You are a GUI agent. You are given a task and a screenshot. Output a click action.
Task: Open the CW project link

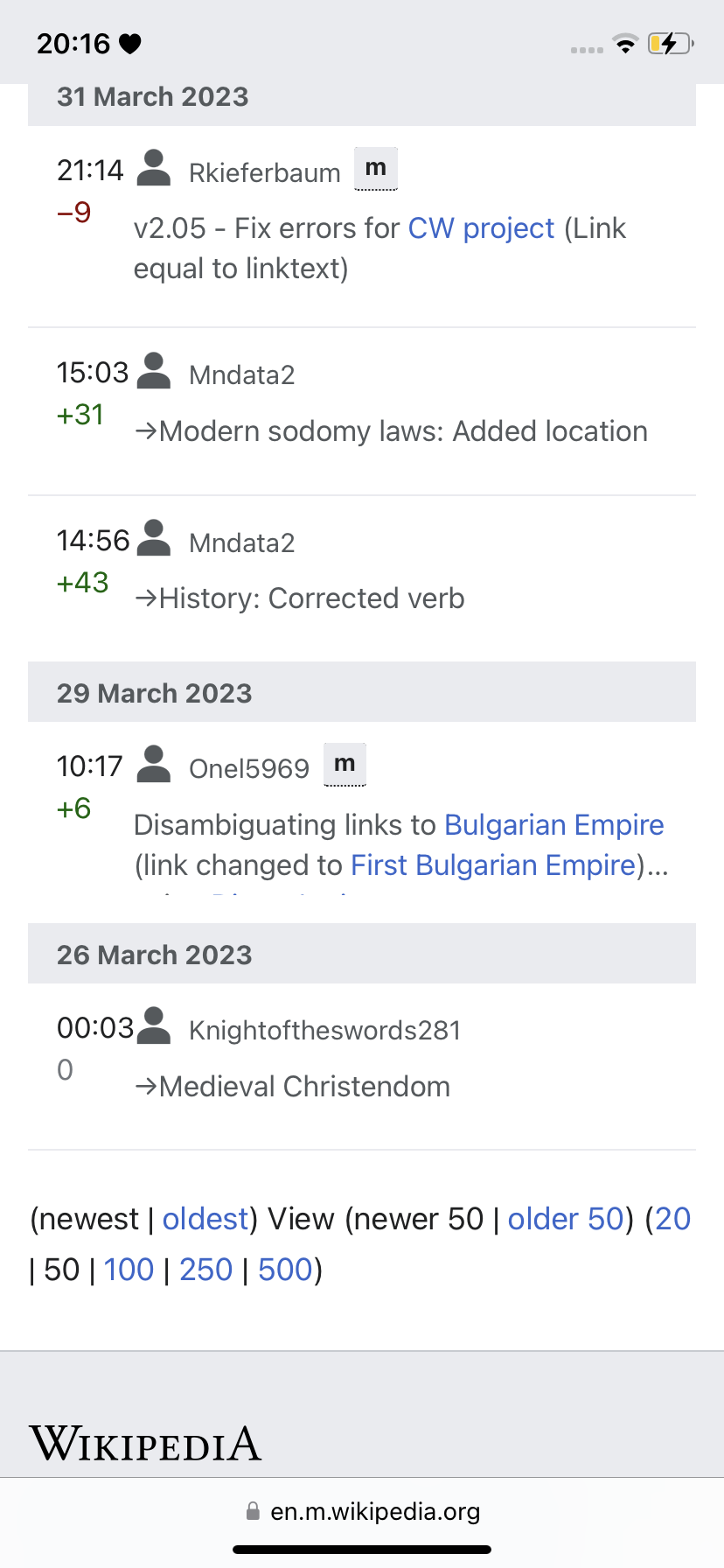pos(481,228)
